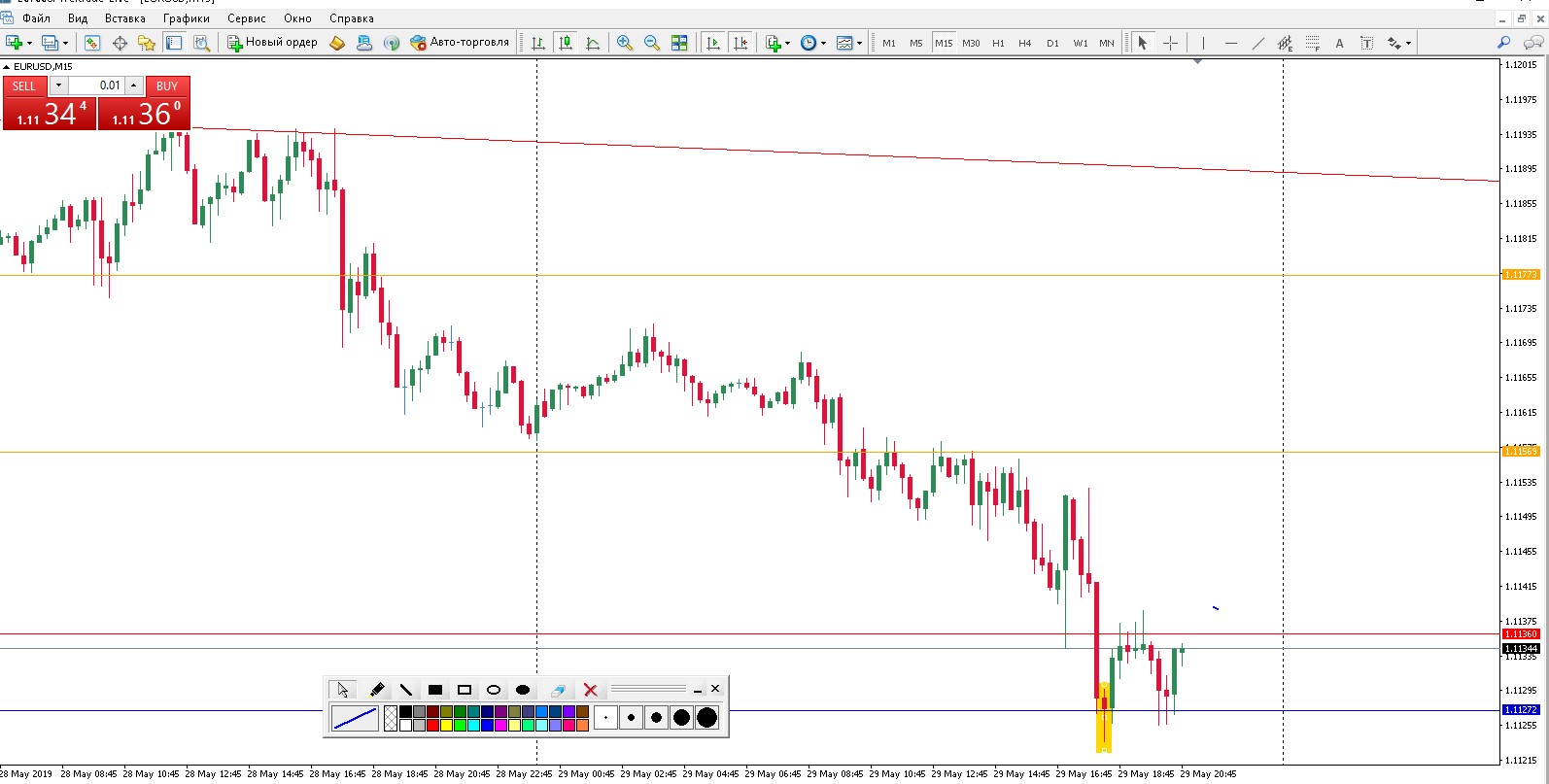Choose the largest brush size dot
The image size is (1549, 784).
[707, 718]
